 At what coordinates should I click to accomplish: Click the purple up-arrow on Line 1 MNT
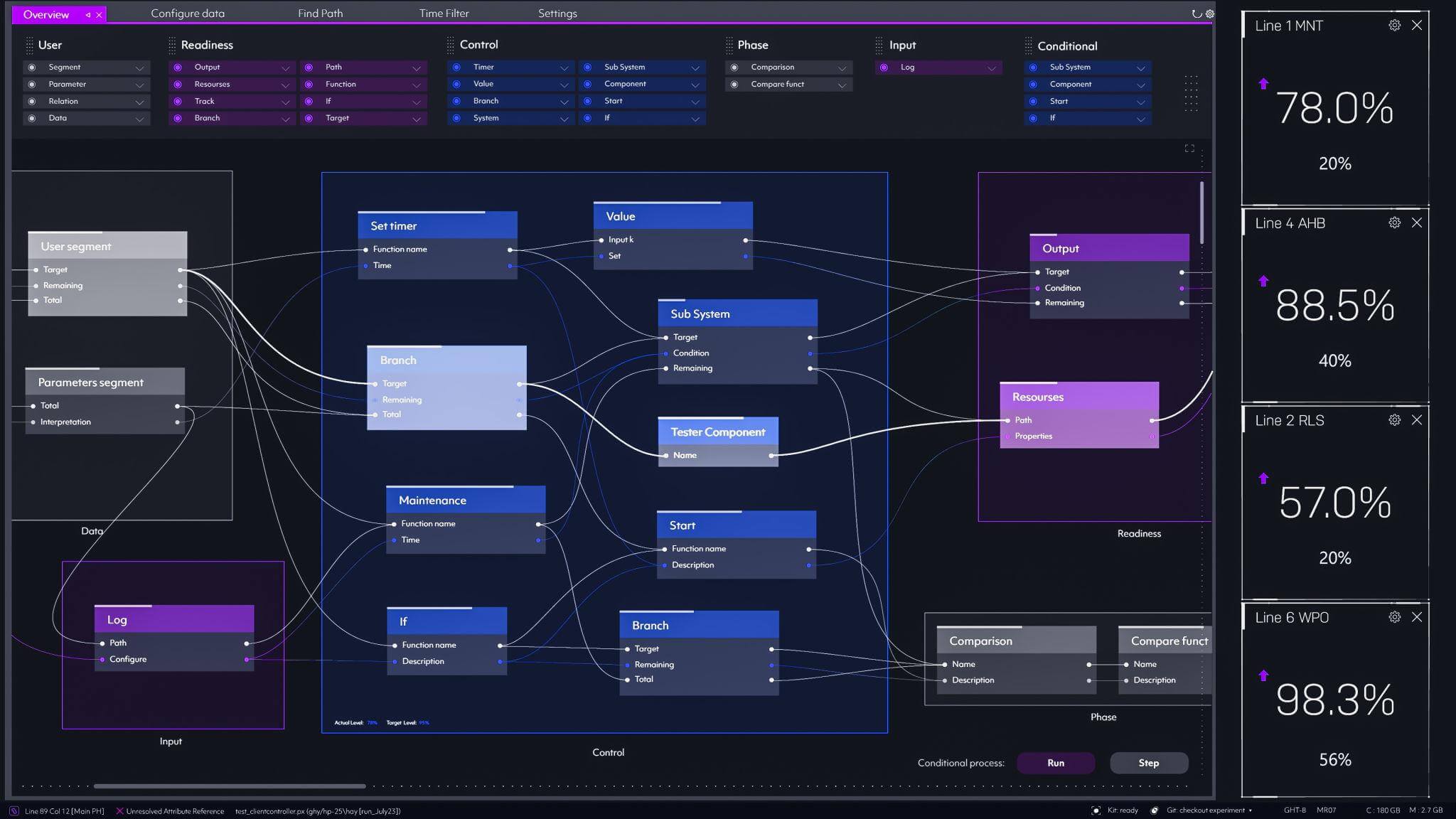(x=1263, y=84)
